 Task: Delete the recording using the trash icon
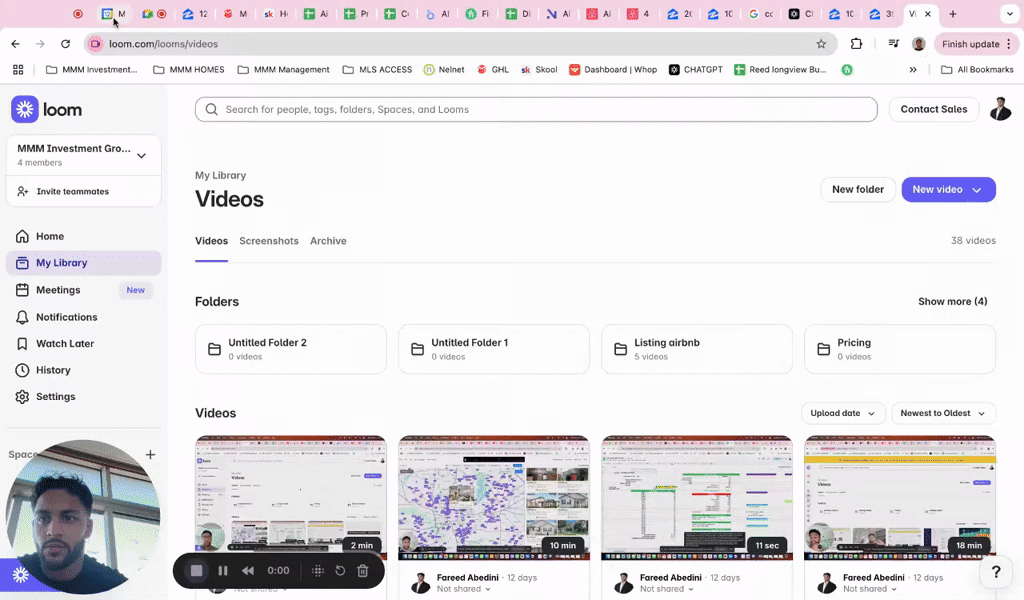pyautogui.click(x=362, y=570)
